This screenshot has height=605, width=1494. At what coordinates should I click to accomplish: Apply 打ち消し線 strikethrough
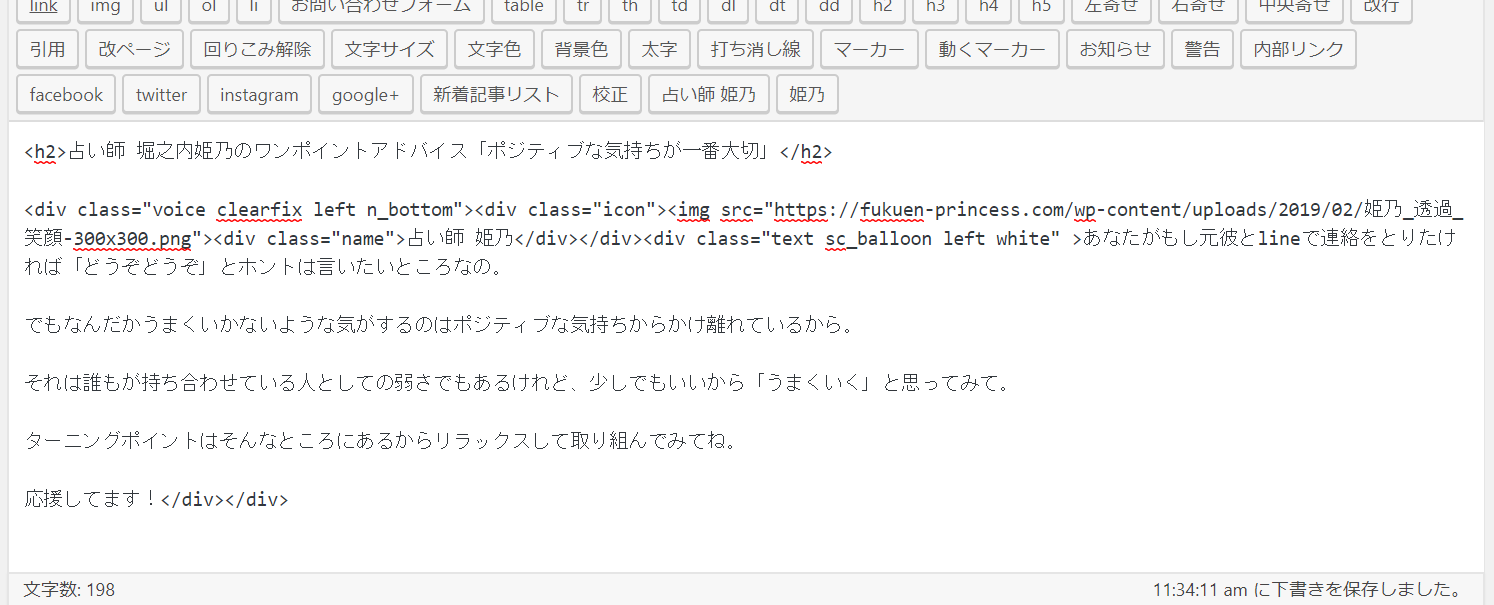(x=755, y=49)
